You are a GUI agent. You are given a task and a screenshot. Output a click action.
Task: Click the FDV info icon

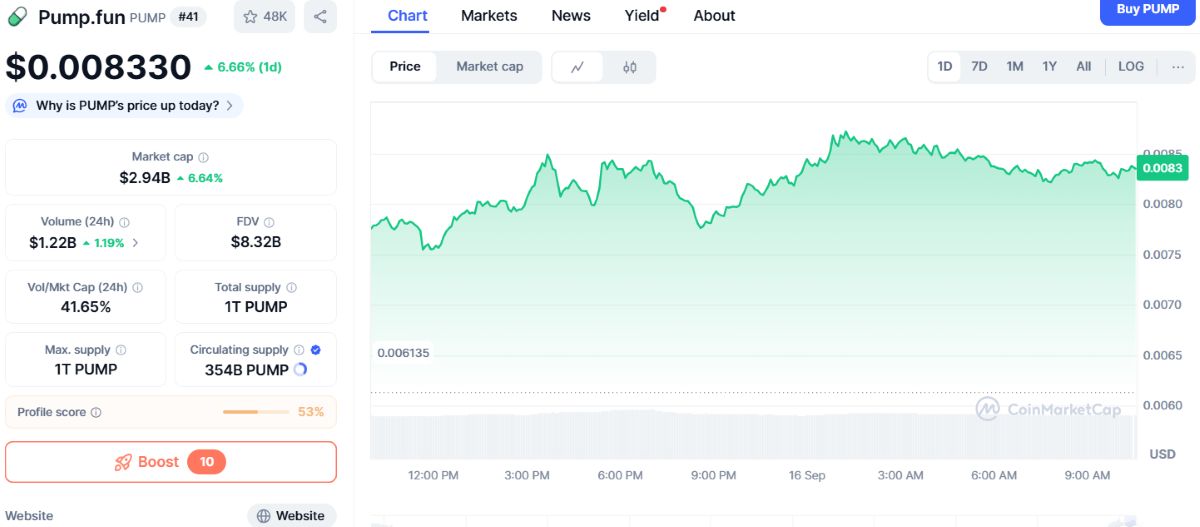pyautogui.click(x=269, y=222)
